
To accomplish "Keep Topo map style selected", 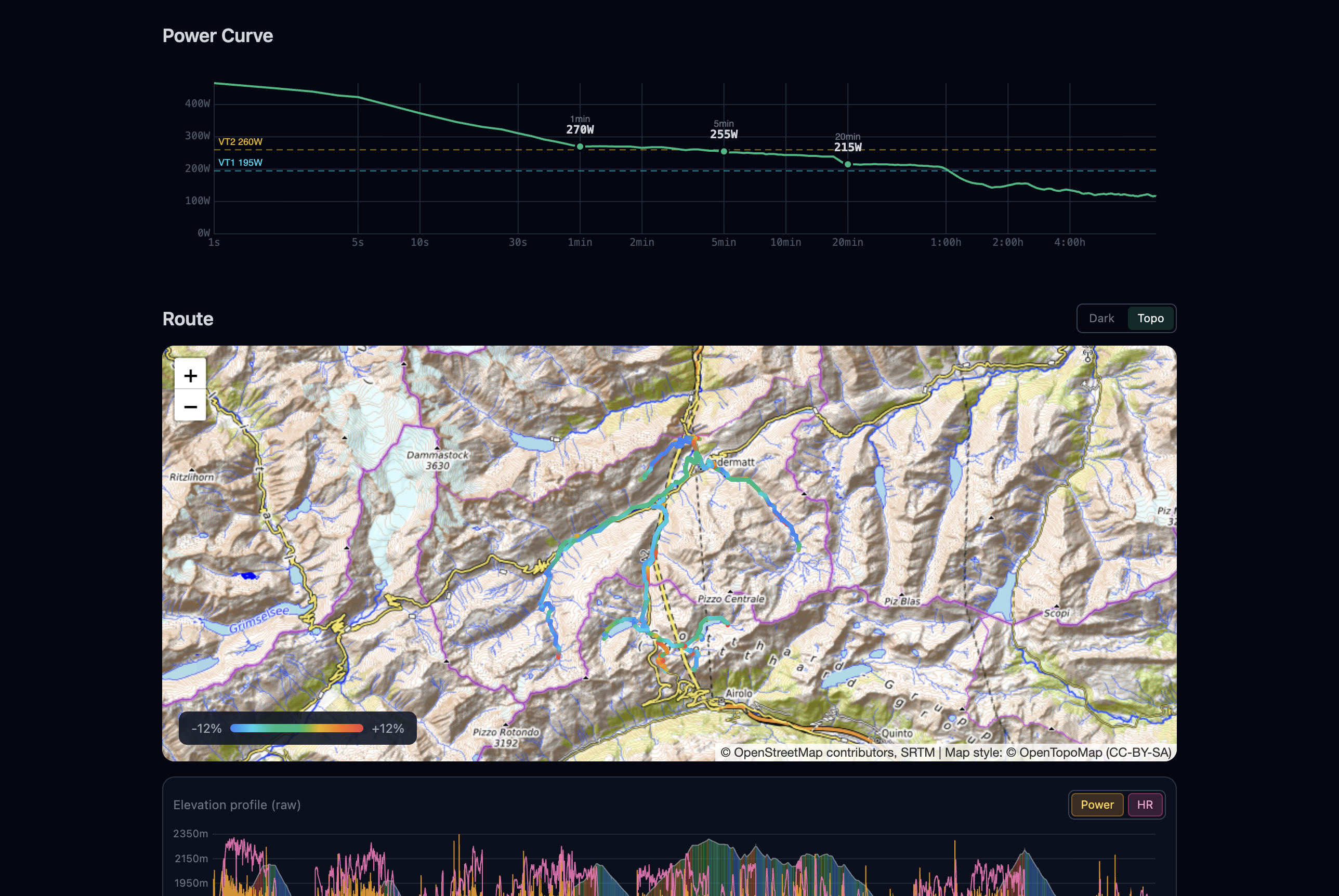I will point(1150,318).
